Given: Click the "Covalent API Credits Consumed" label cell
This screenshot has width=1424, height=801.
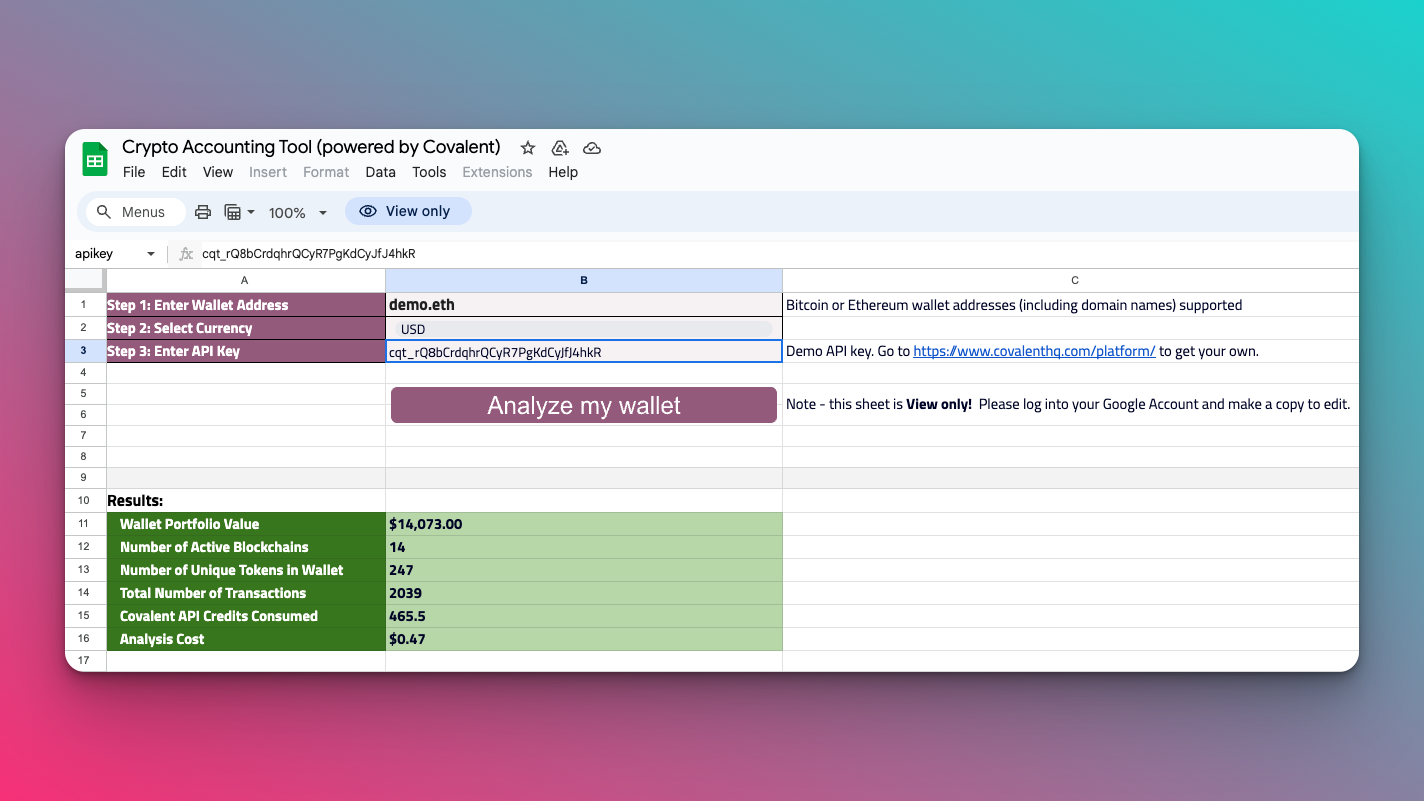Looking at the screenshot, I should (245, 616).
